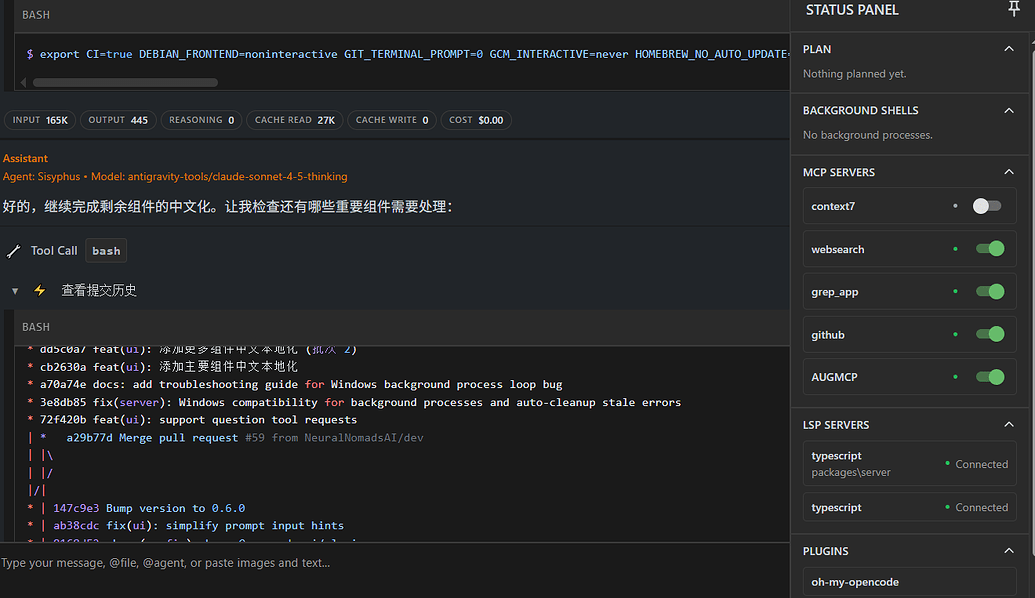
Task: Select the oh-my-opencode plugin entry
Action: 910,581
